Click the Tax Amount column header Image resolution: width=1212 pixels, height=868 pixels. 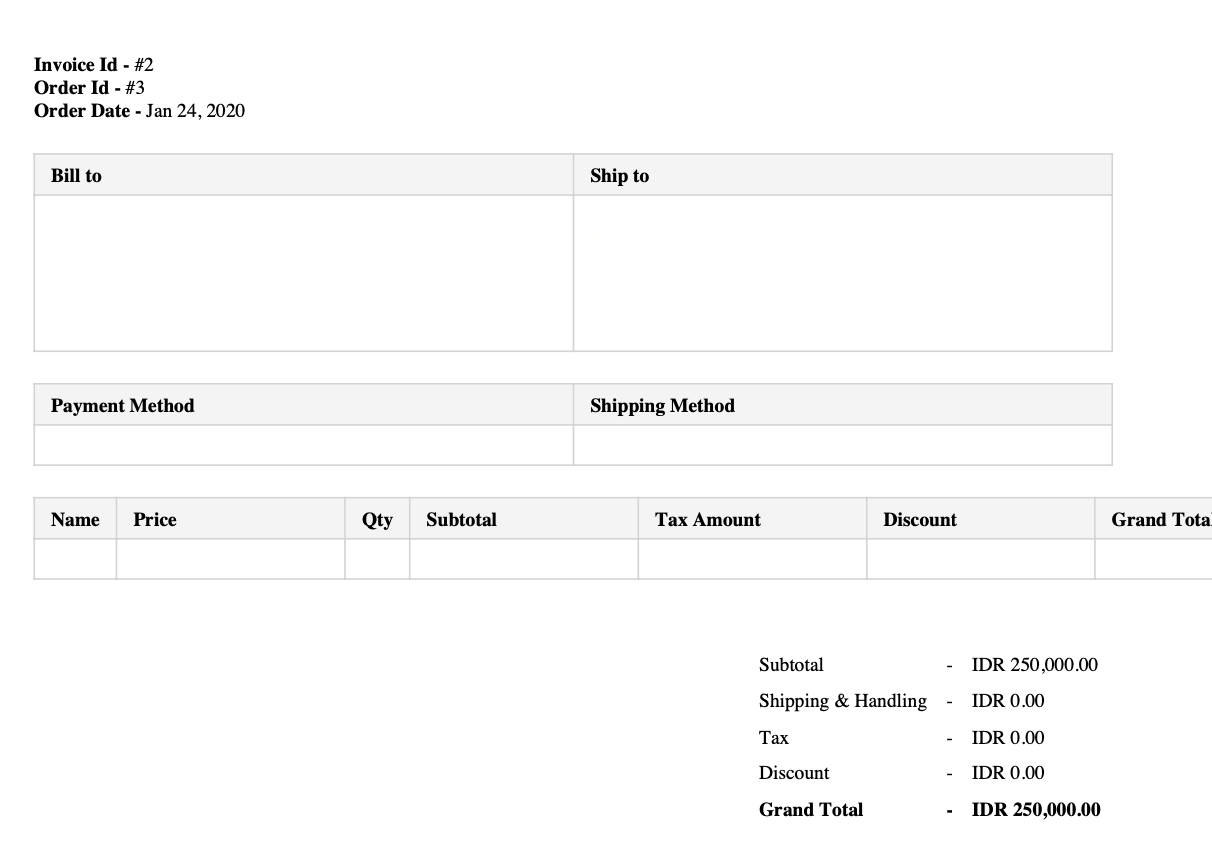(x=753, y=519)
